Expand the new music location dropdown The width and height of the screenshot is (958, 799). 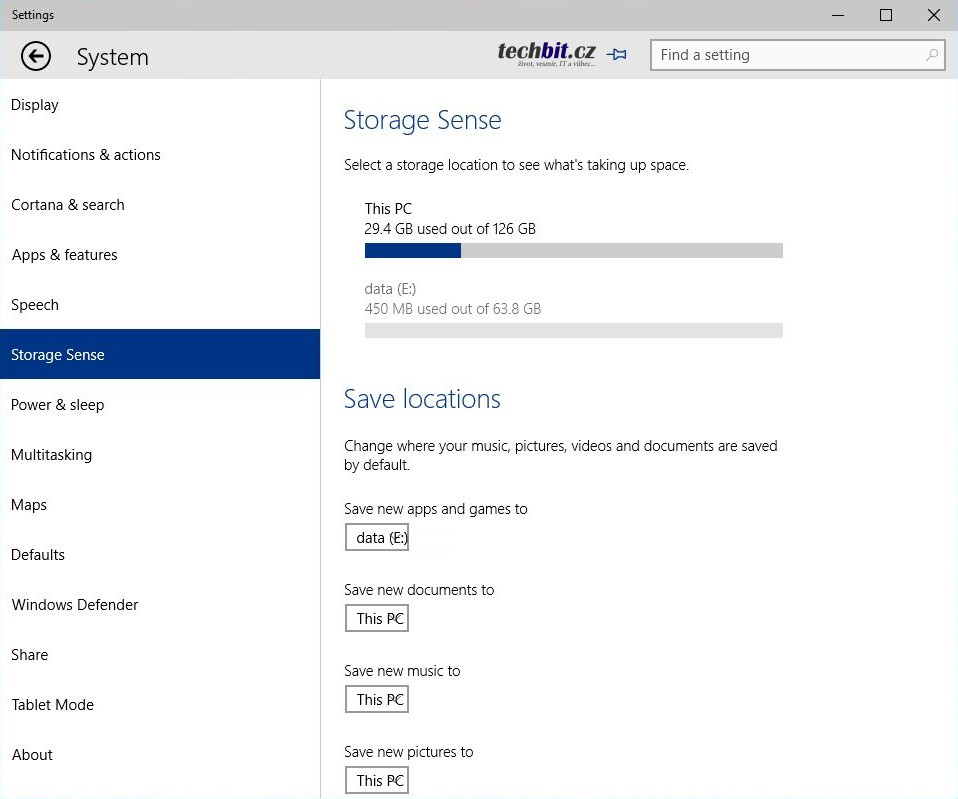click(377, 700)
